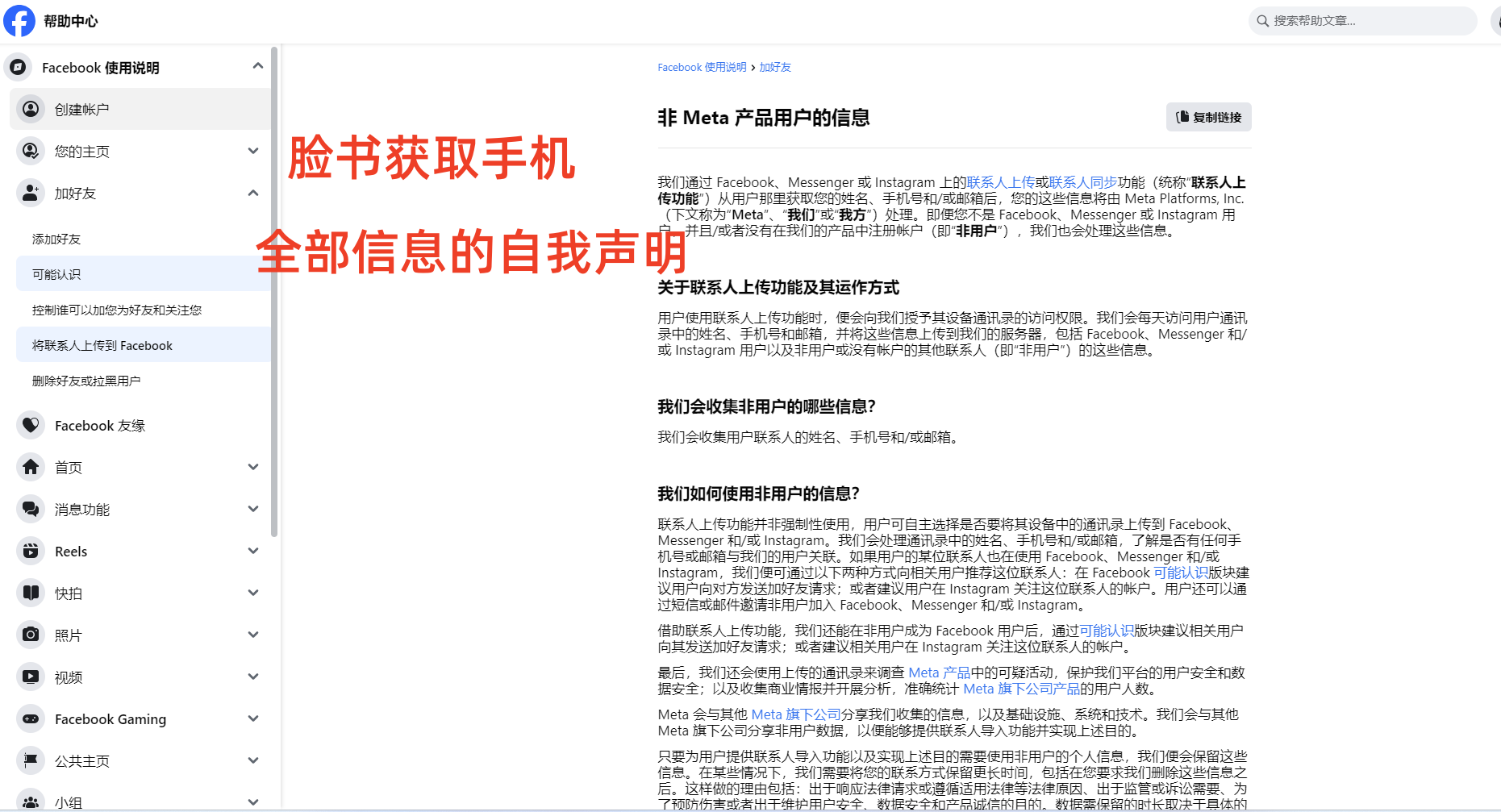Expand the 公共主页 section chevron
Image resolution: width=1501 pixels, height=812 pixels.
[253, 760]
